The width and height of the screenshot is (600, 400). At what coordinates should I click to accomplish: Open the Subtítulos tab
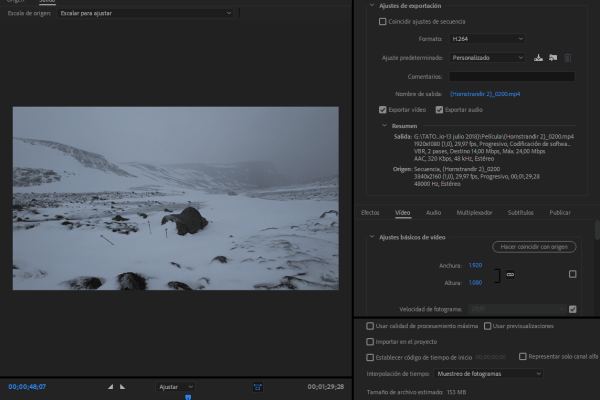point(520,213)
